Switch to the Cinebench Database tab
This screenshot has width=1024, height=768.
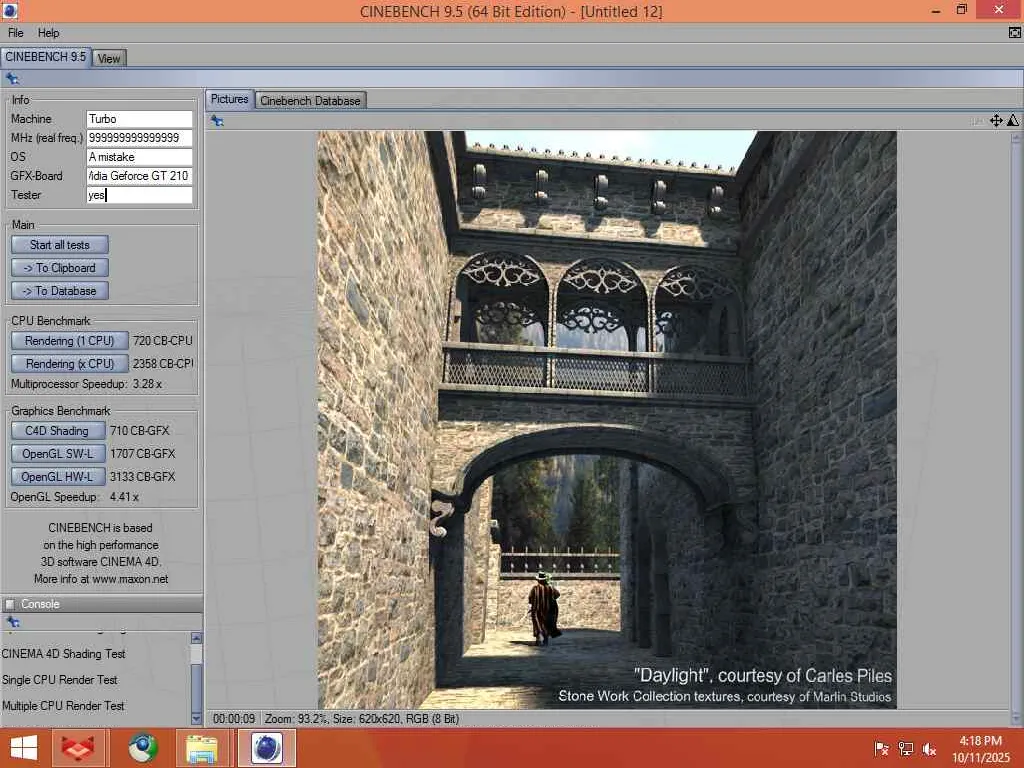point(310,101)
